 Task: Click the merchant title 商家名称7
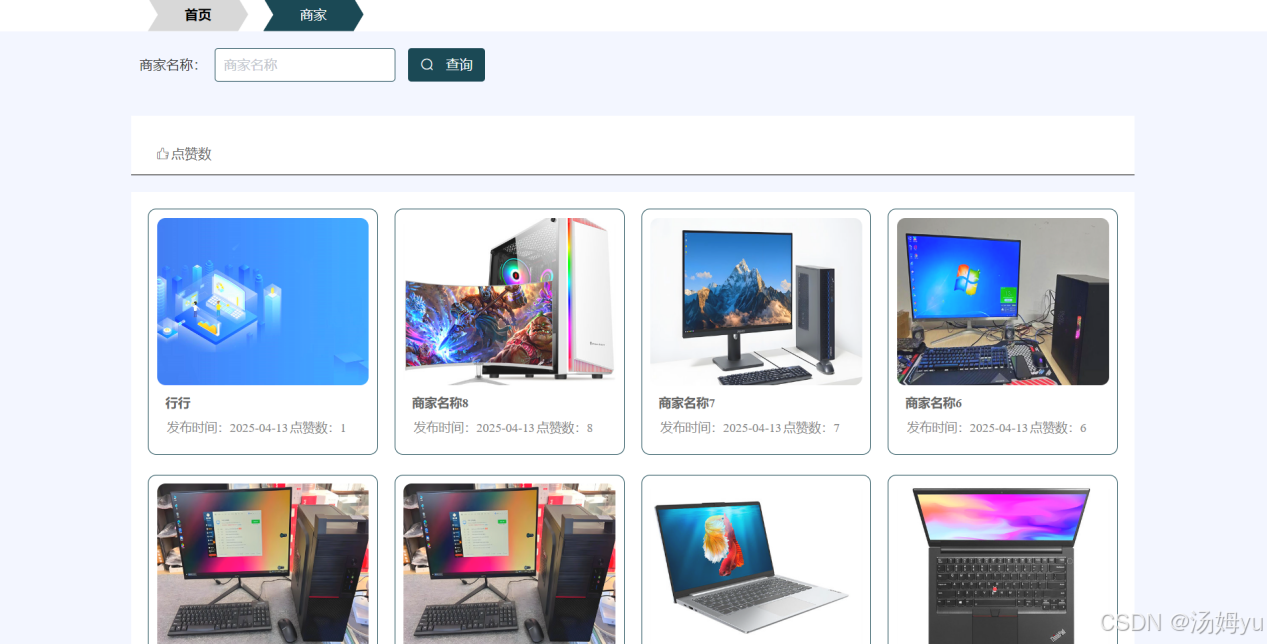coord(687,403)
